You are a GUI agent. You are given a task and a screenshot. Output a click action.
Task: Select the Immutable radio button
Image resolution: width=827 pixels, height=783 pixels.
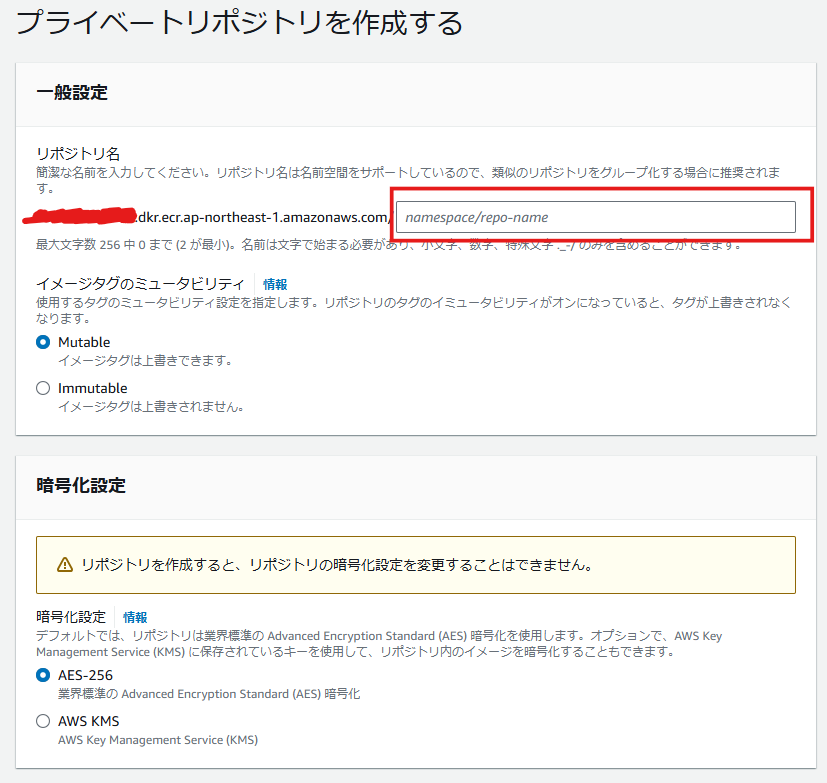click(x=43, y=389)
